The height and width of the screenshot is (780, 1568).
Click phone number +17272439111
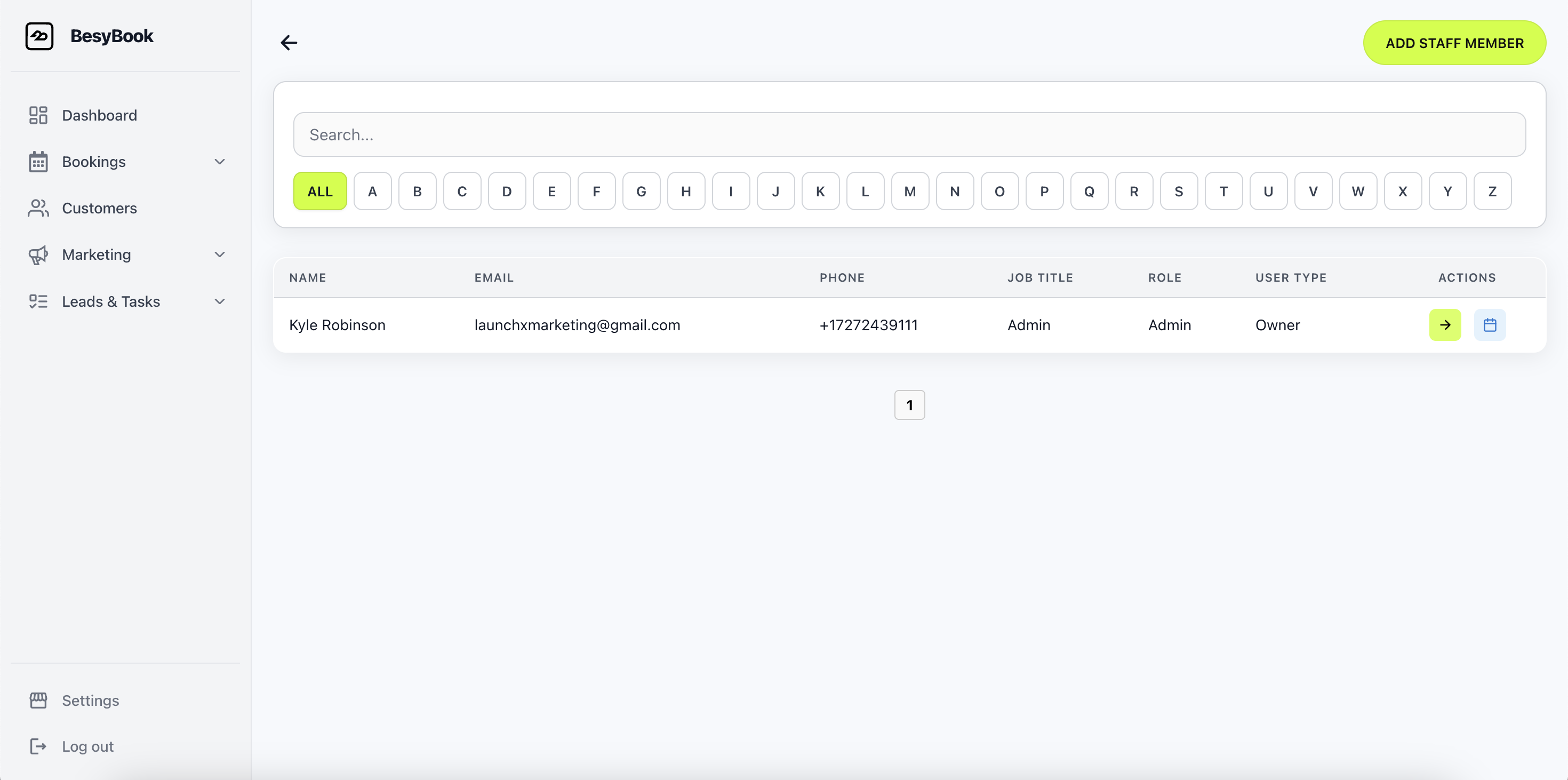(x=869, y=325)
